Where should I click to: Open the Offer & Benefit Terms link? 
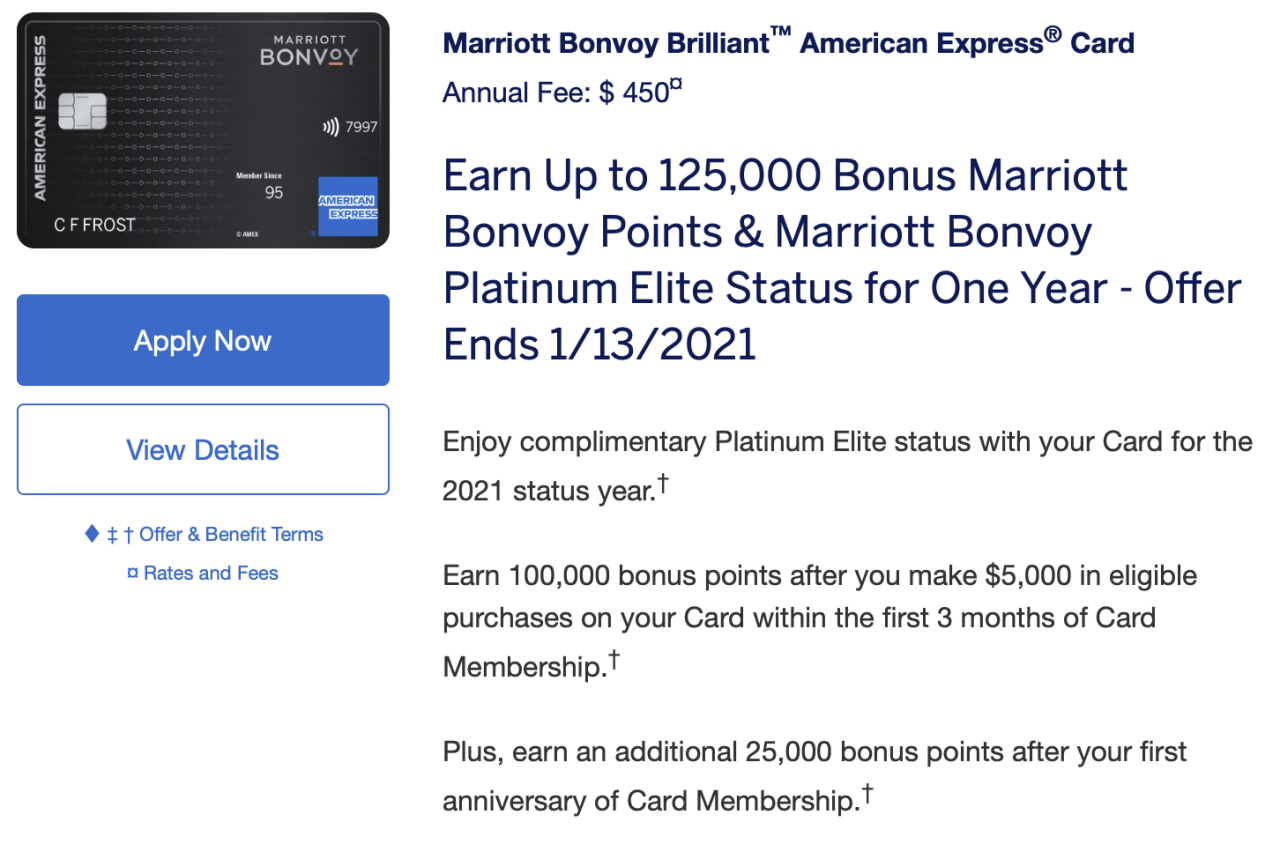pyautogui.click(x=231, y=534)
